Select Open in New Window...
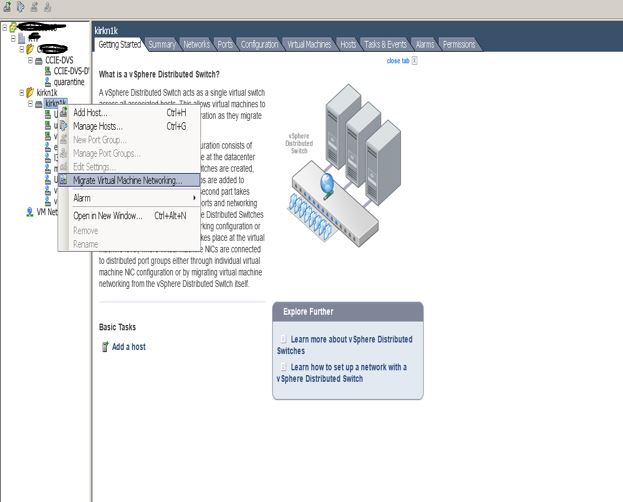 point(129,216)
